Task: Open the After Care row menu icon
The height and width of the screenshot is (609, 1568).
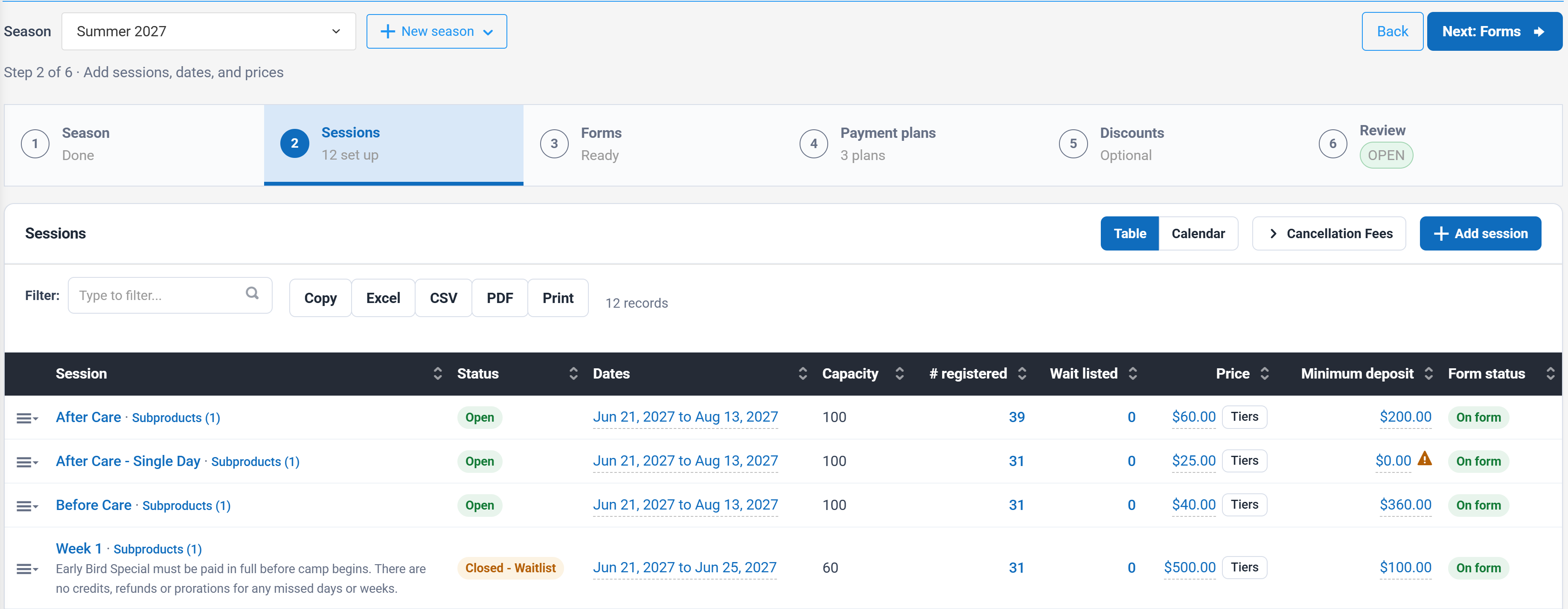Action: 27,418
